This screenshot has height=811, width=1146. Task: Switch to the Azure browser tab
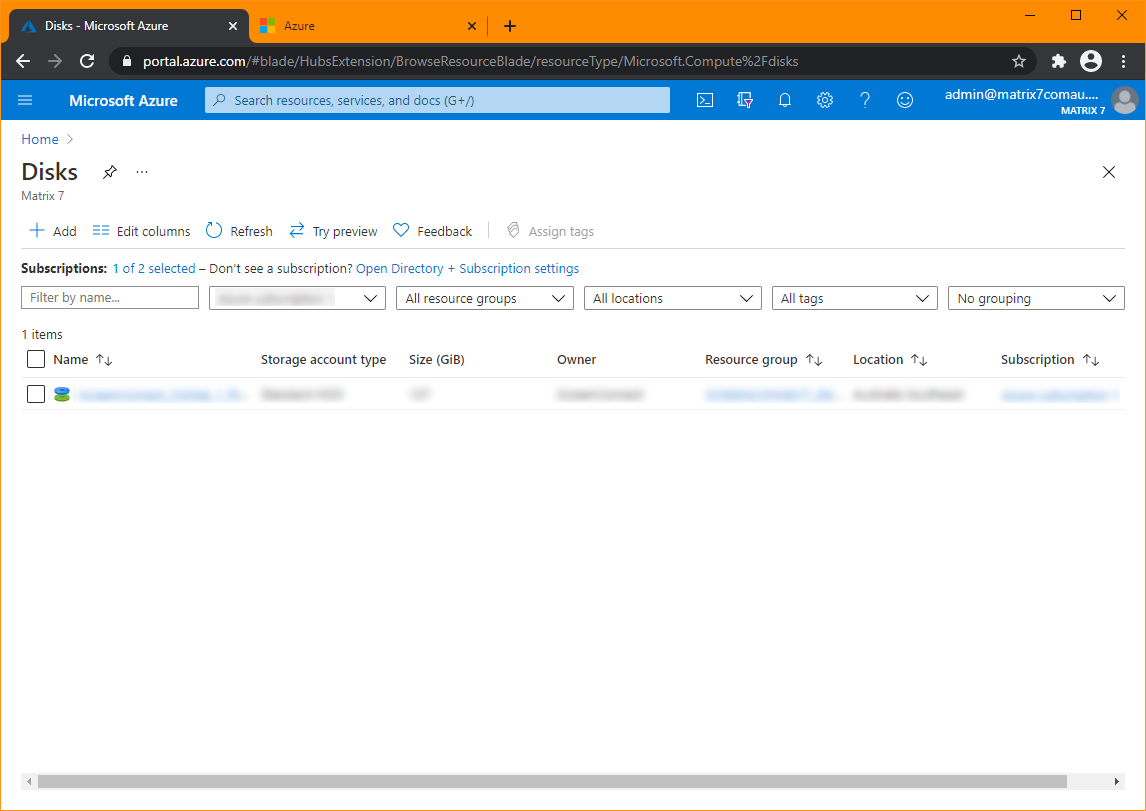pos(369,26)
